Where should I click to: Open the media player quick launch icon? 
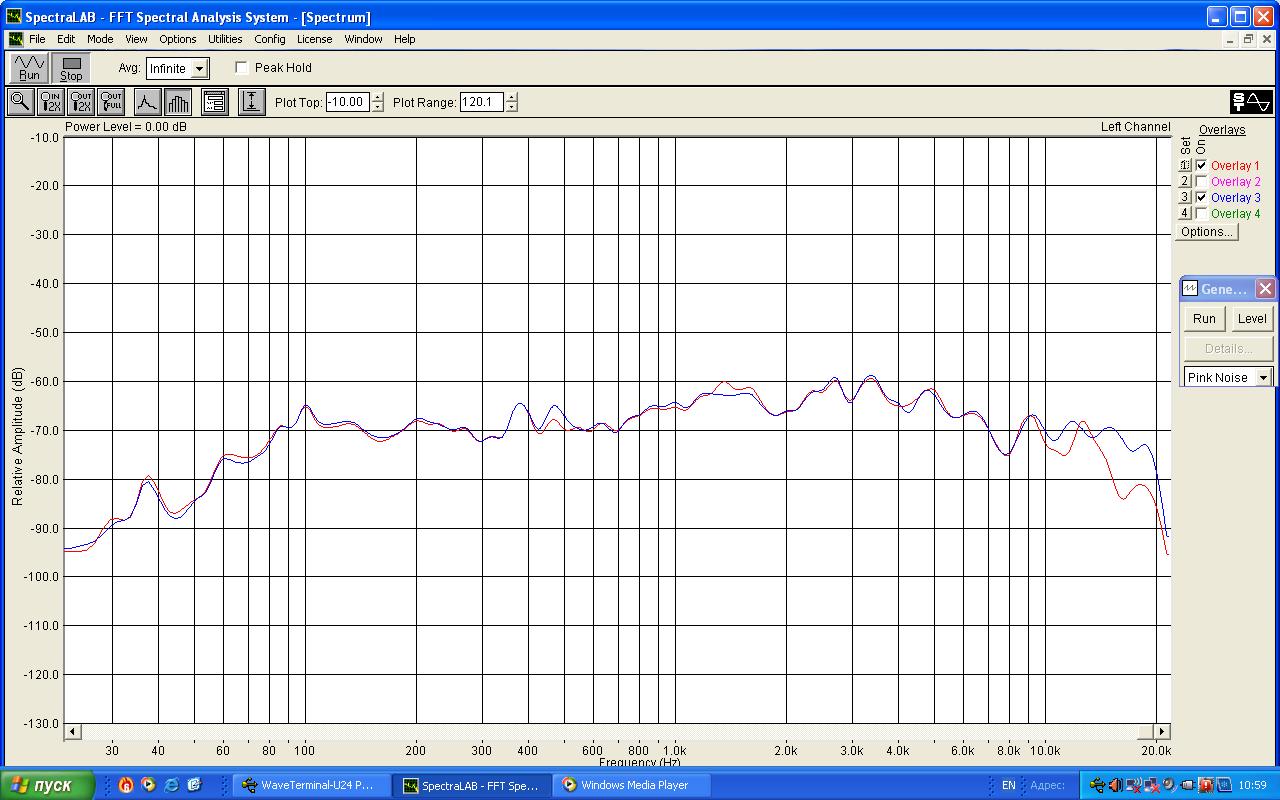point(149,785)
